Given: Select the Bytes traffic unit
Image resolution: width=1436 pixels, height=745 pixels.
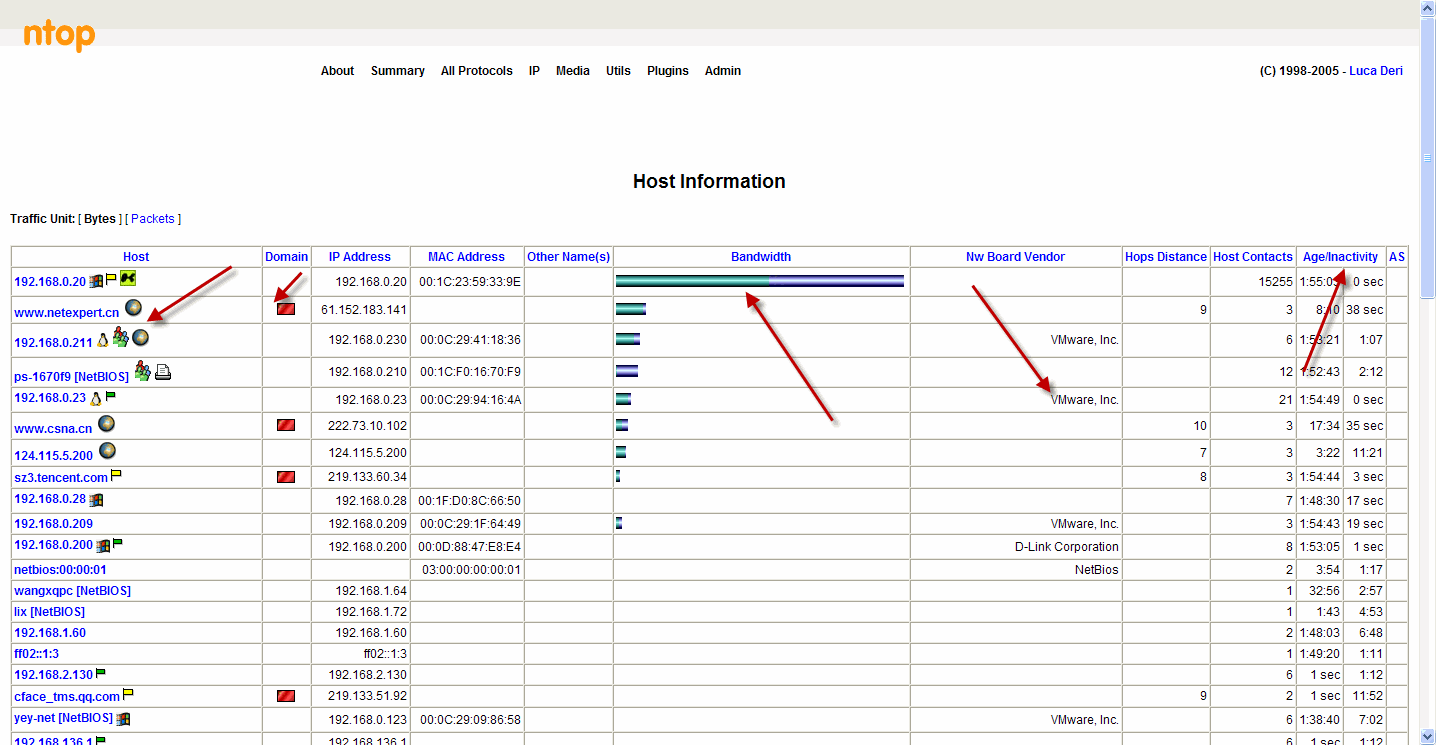Looking at the screenshot, I should click(x=100, y=219).
